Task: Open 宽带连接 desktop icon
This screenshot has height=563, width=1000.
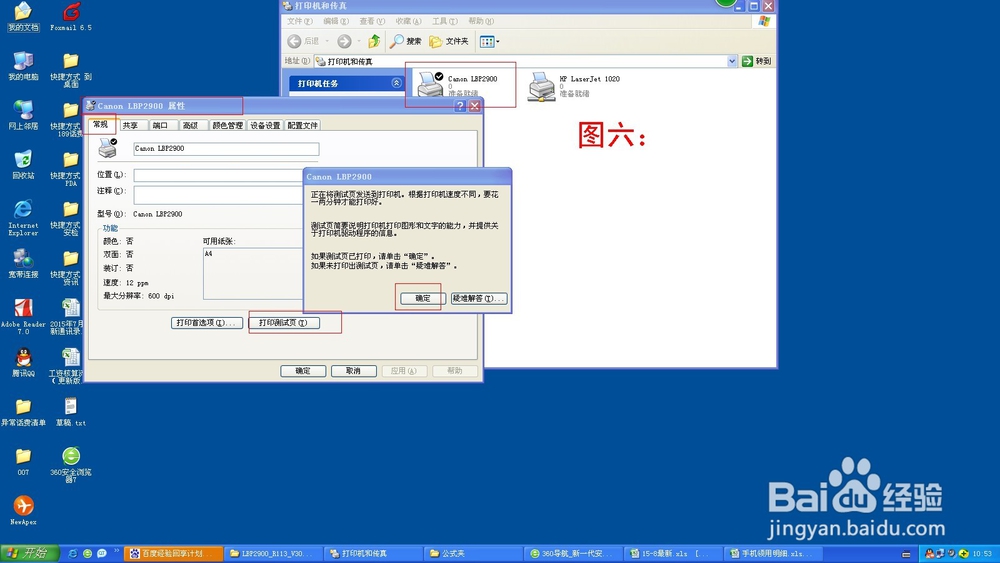Action: [x=23, y=263]
